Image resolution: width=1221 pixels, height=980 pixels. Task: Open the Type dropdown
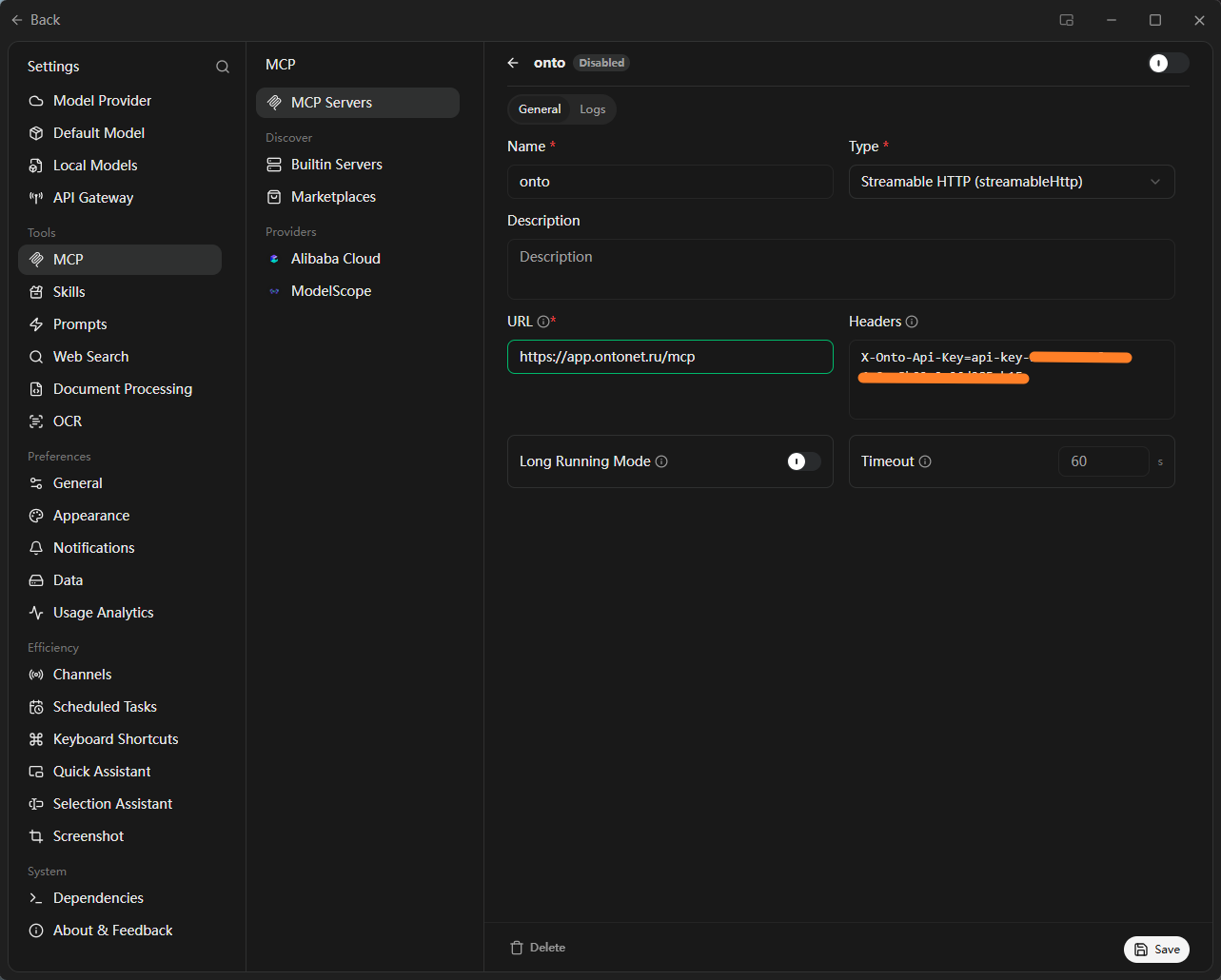pyautogui.click(x=1012, y=182)
